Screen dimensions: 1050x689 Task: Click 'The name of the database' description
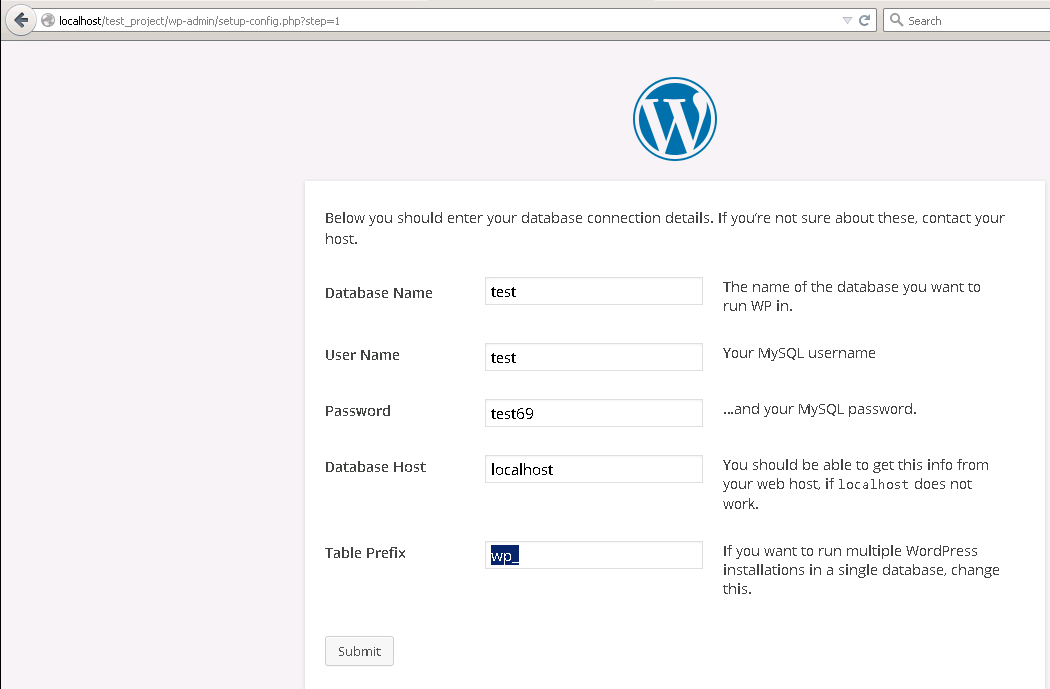tap(852, 296)
